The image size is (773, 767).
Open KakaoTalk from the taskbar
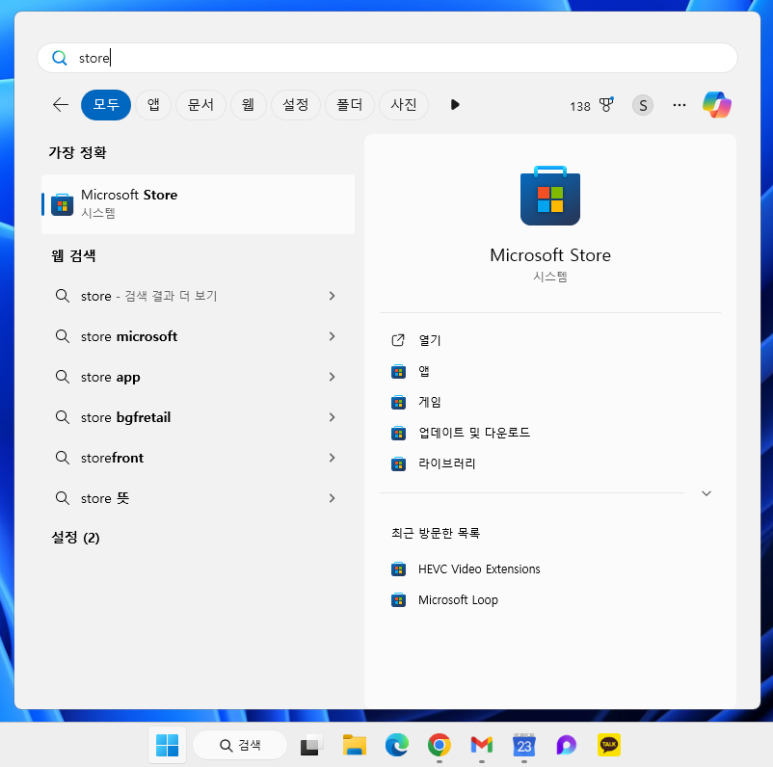coord(609,745)
